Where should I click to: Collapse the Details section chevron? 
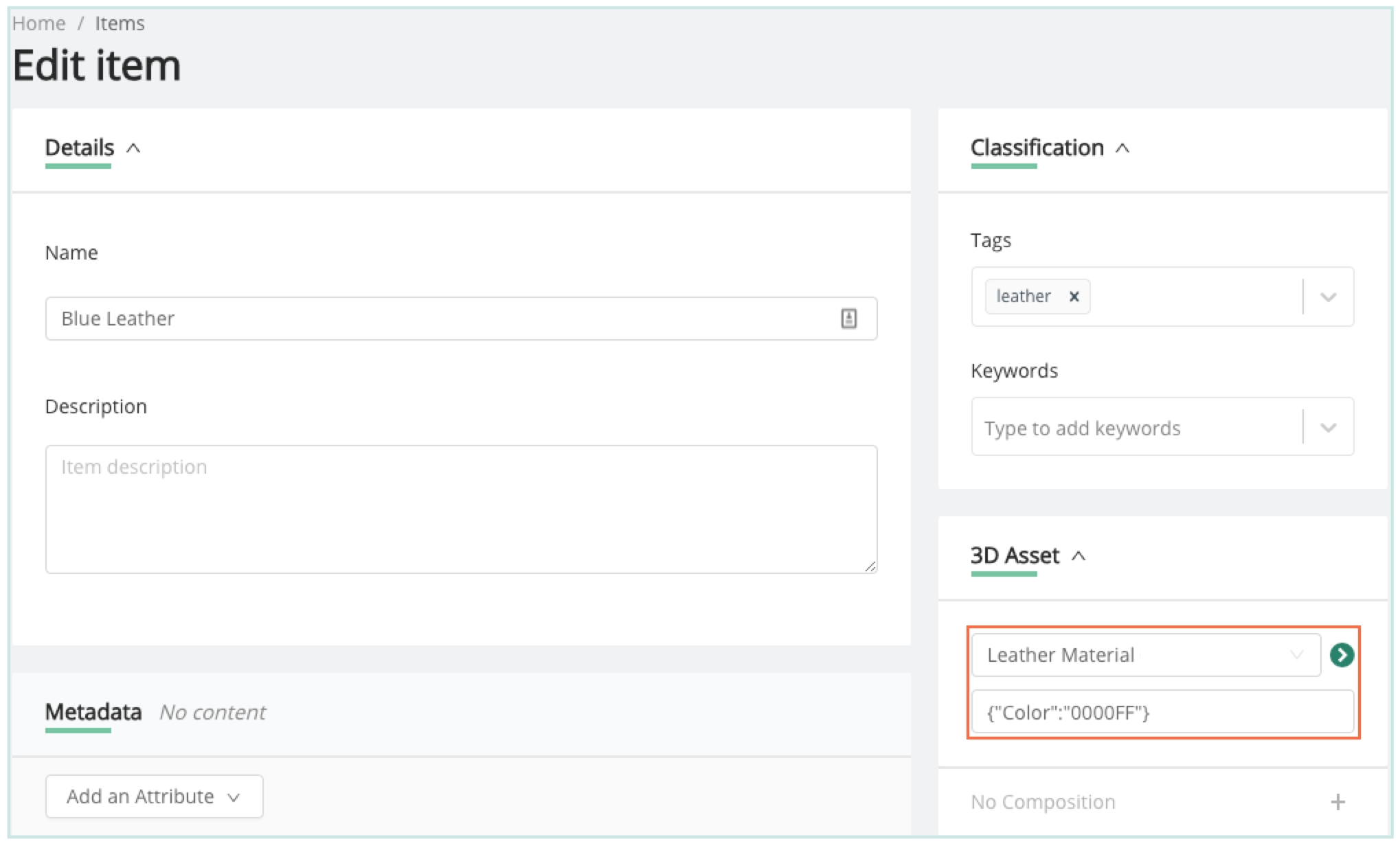[x=134, y=148]
